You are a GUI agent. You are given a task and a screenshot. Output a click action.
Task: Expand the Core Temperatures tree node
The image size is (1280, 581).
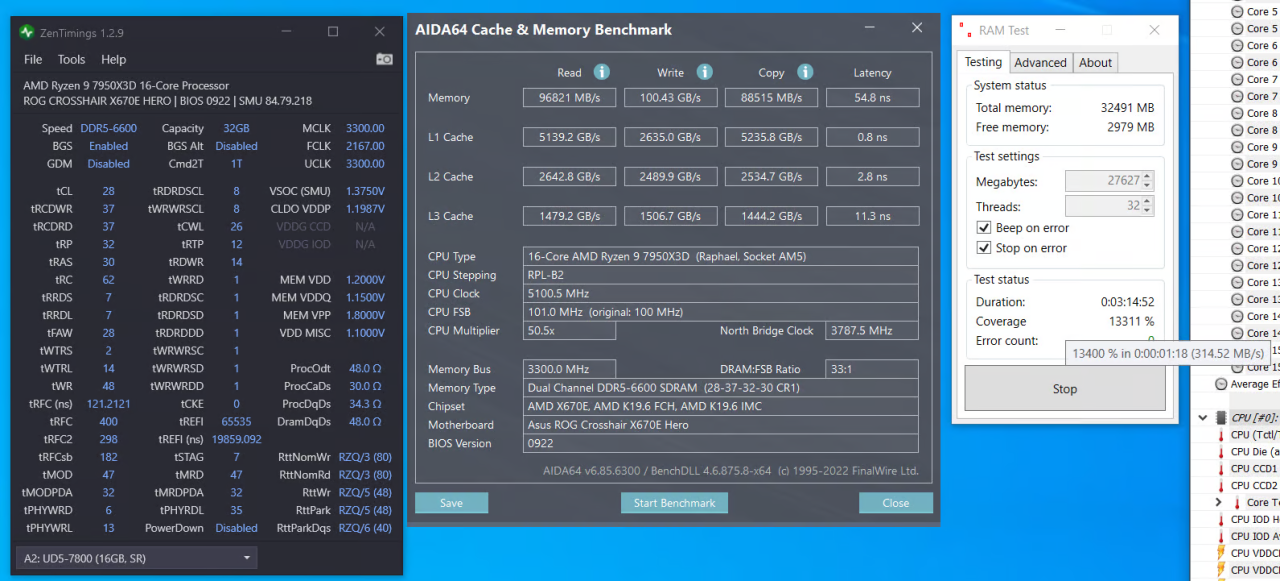click(1218, 502)
